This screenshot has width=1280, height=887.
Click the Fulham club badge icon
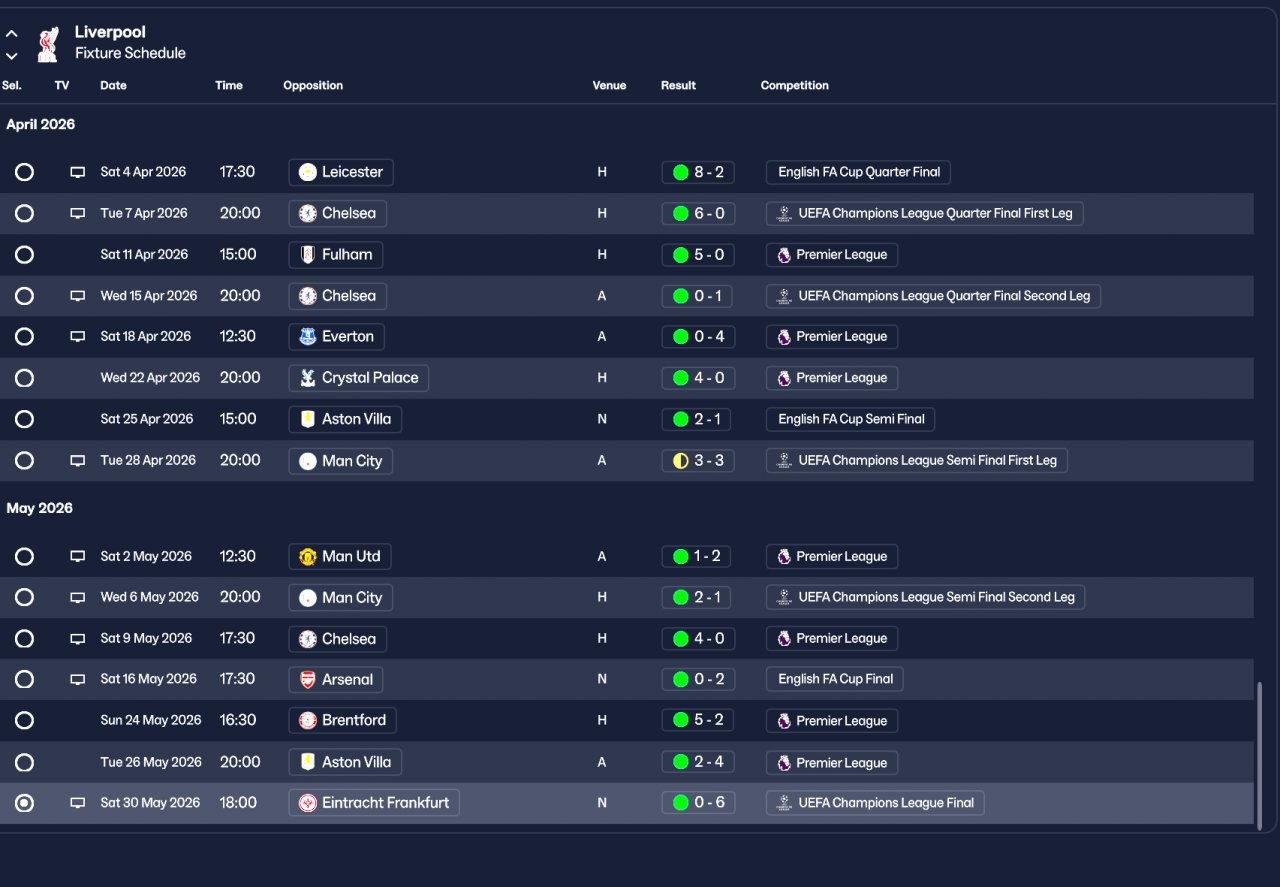[x=307, y=255]
